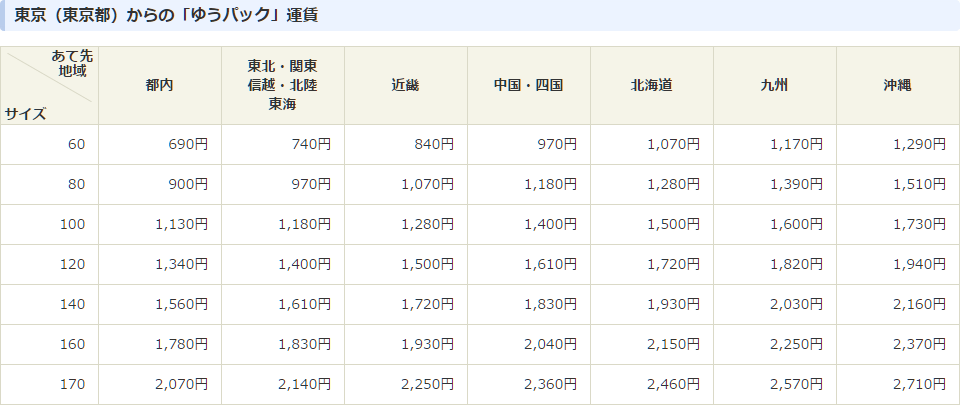Click 970円 in the 中国・四国 column

[x=557, y=144]
